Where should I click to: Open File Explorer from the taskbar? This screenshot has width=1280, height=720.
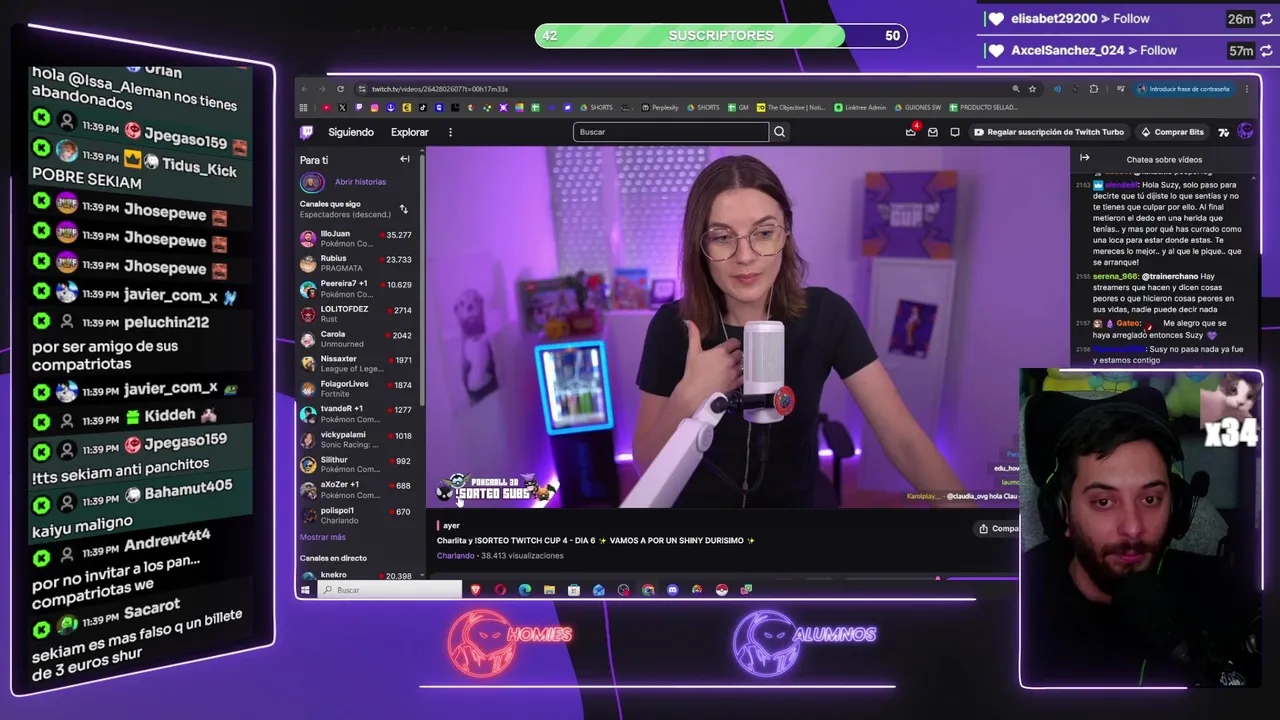(549, 590)
